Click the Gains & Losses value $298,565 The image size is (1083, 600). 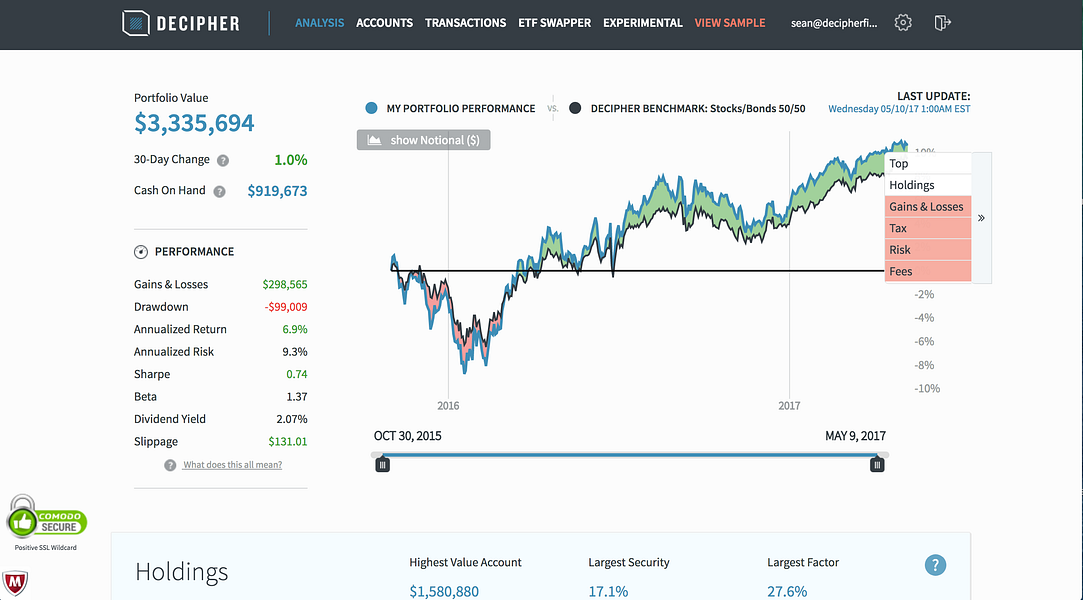[x=285, y=284]
